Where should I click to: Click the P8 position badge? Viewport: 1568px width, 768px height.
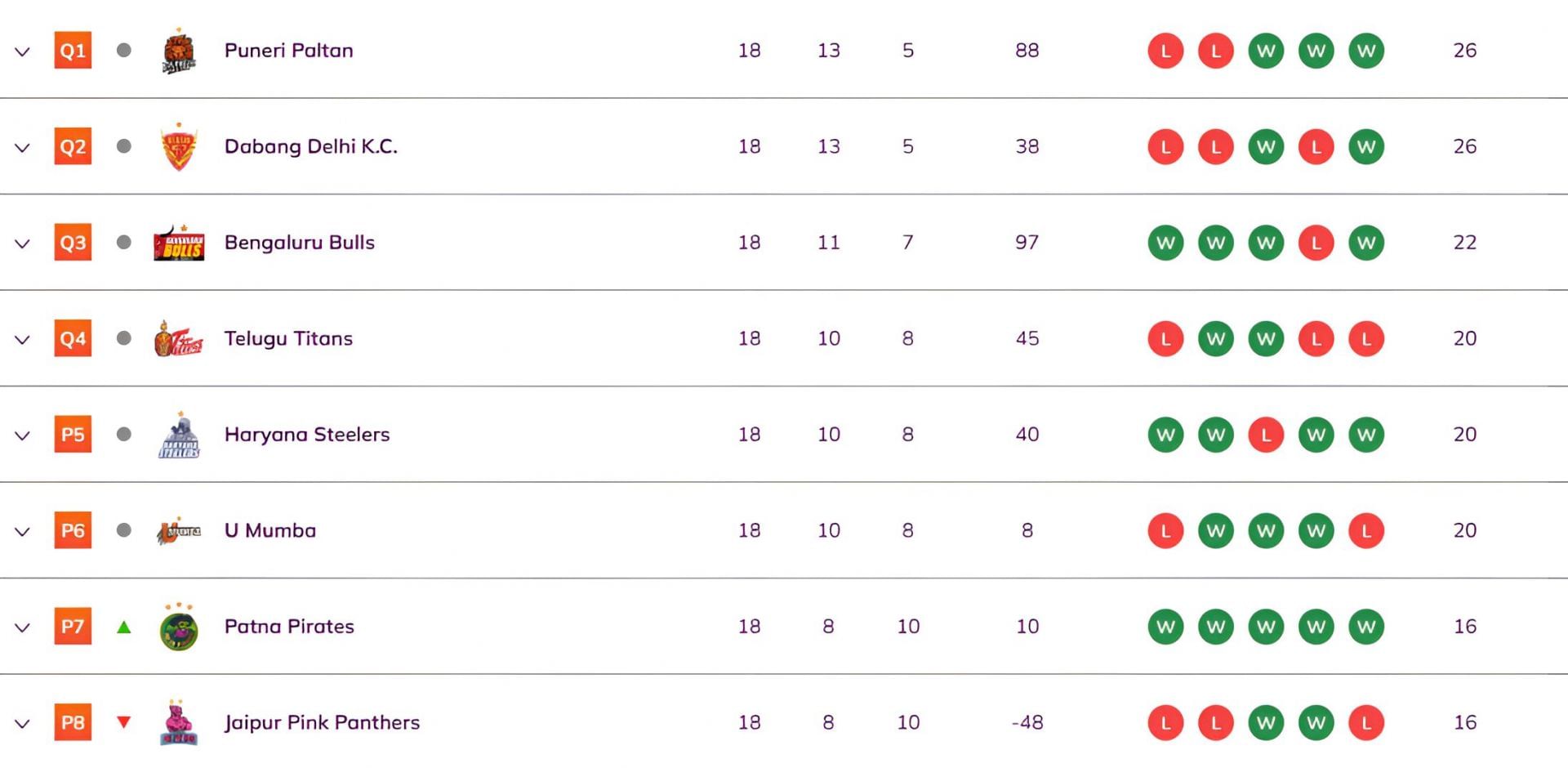(x=73, y=722)
